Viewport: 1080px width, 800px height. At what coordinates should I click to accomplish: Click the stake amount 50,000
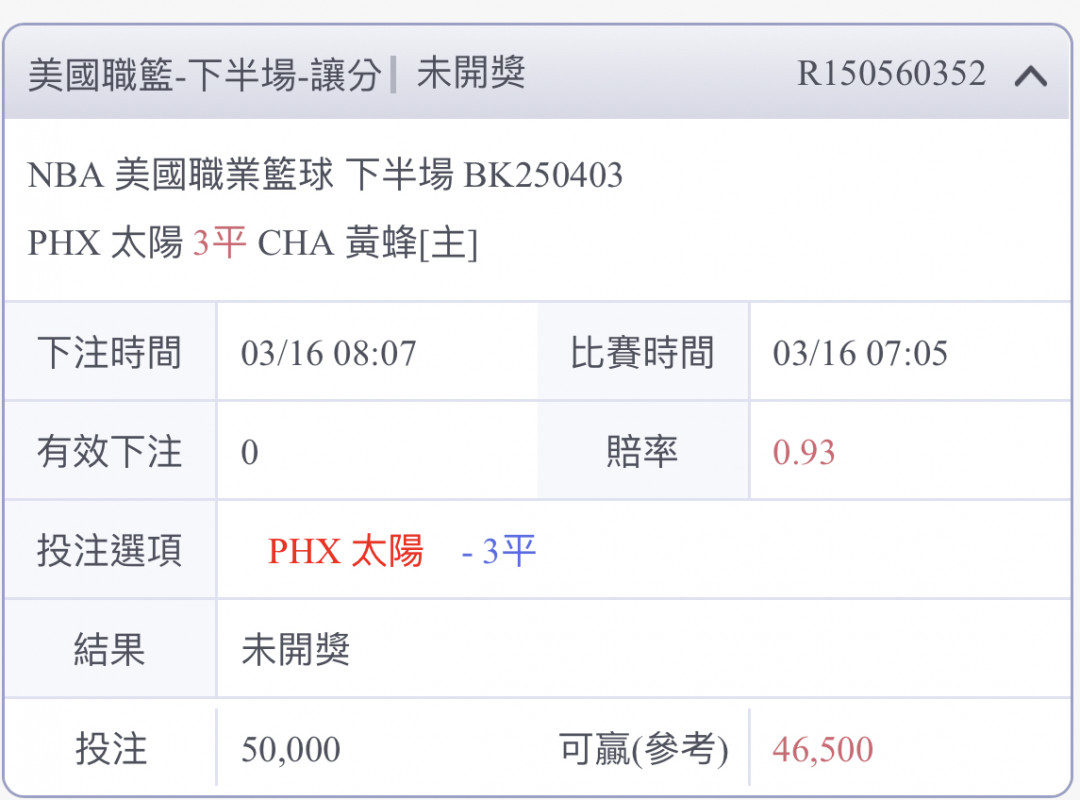(x=291, y=750)
